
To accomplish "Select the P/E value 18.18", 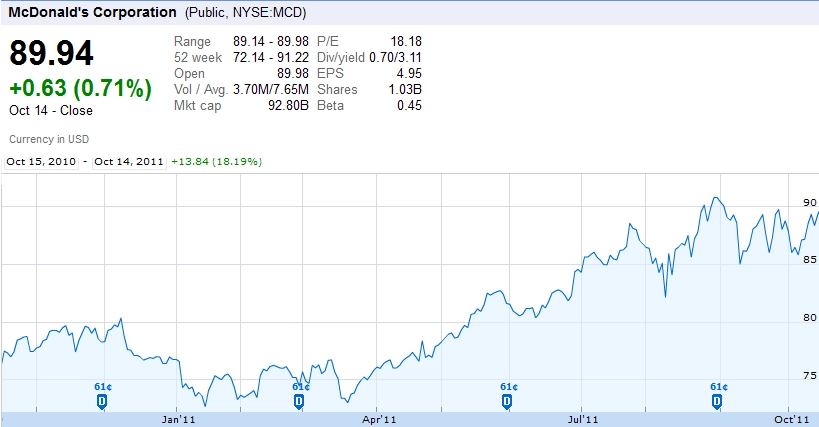I will pos(406,41).
